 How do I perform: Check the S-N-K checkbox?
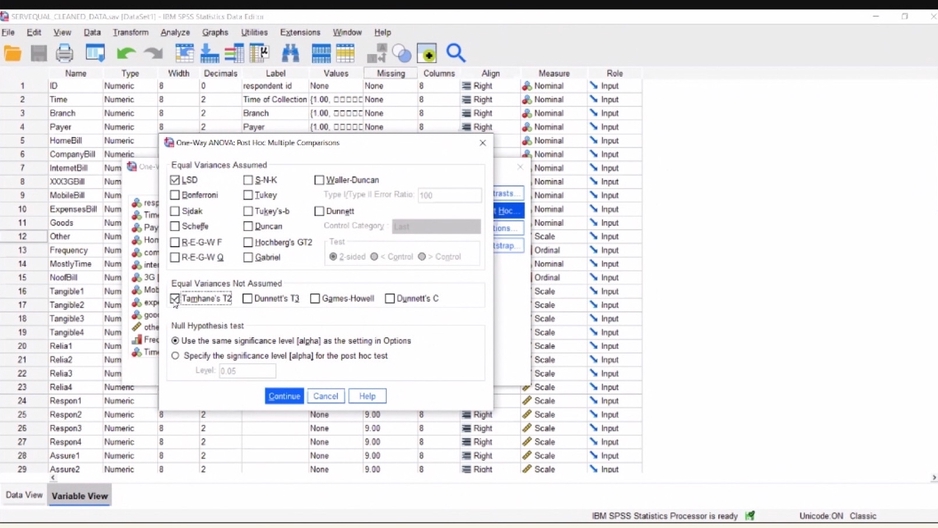click(x=248, y=180)
